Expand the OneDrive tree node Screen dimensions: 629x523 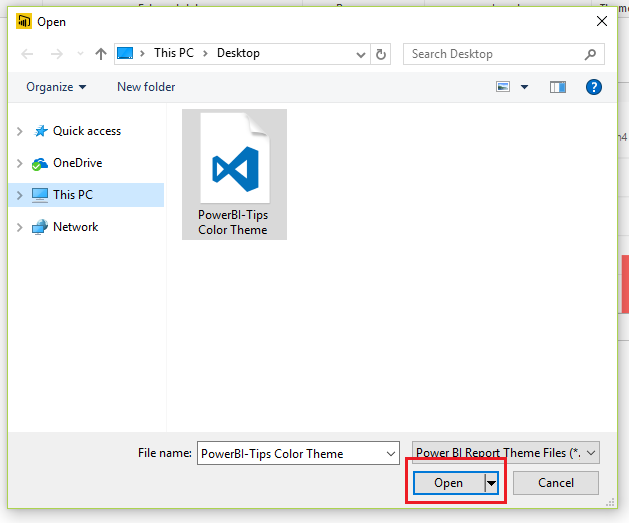(19, 163)
